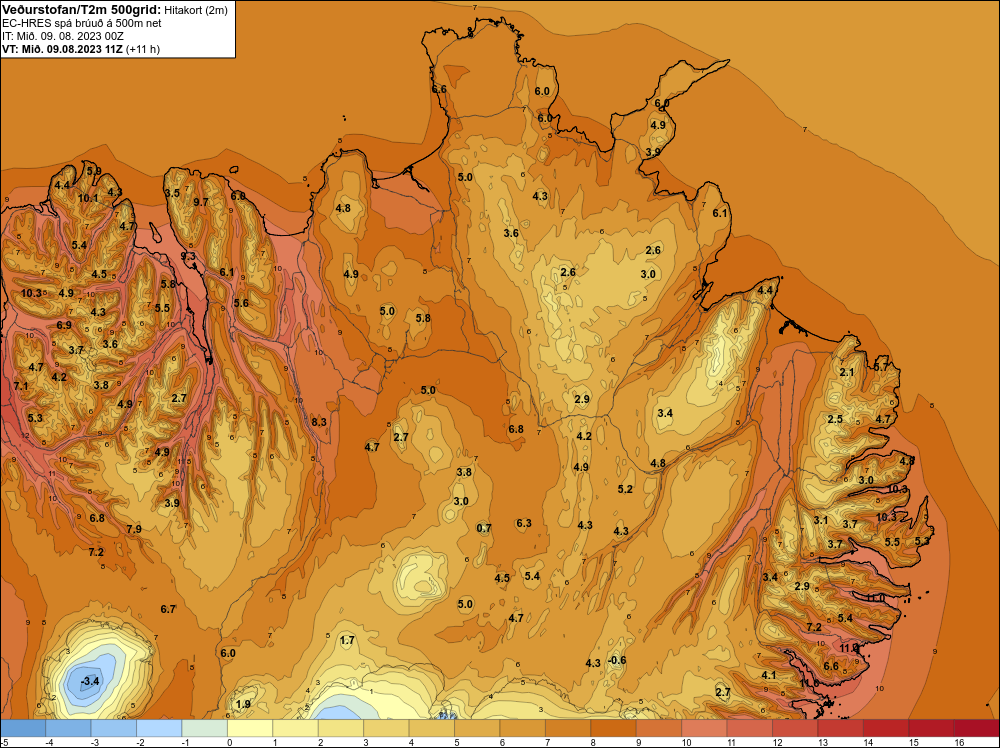Pick legend swatch between 15 and 16
Screen dimensions: 1000x748
932,728
